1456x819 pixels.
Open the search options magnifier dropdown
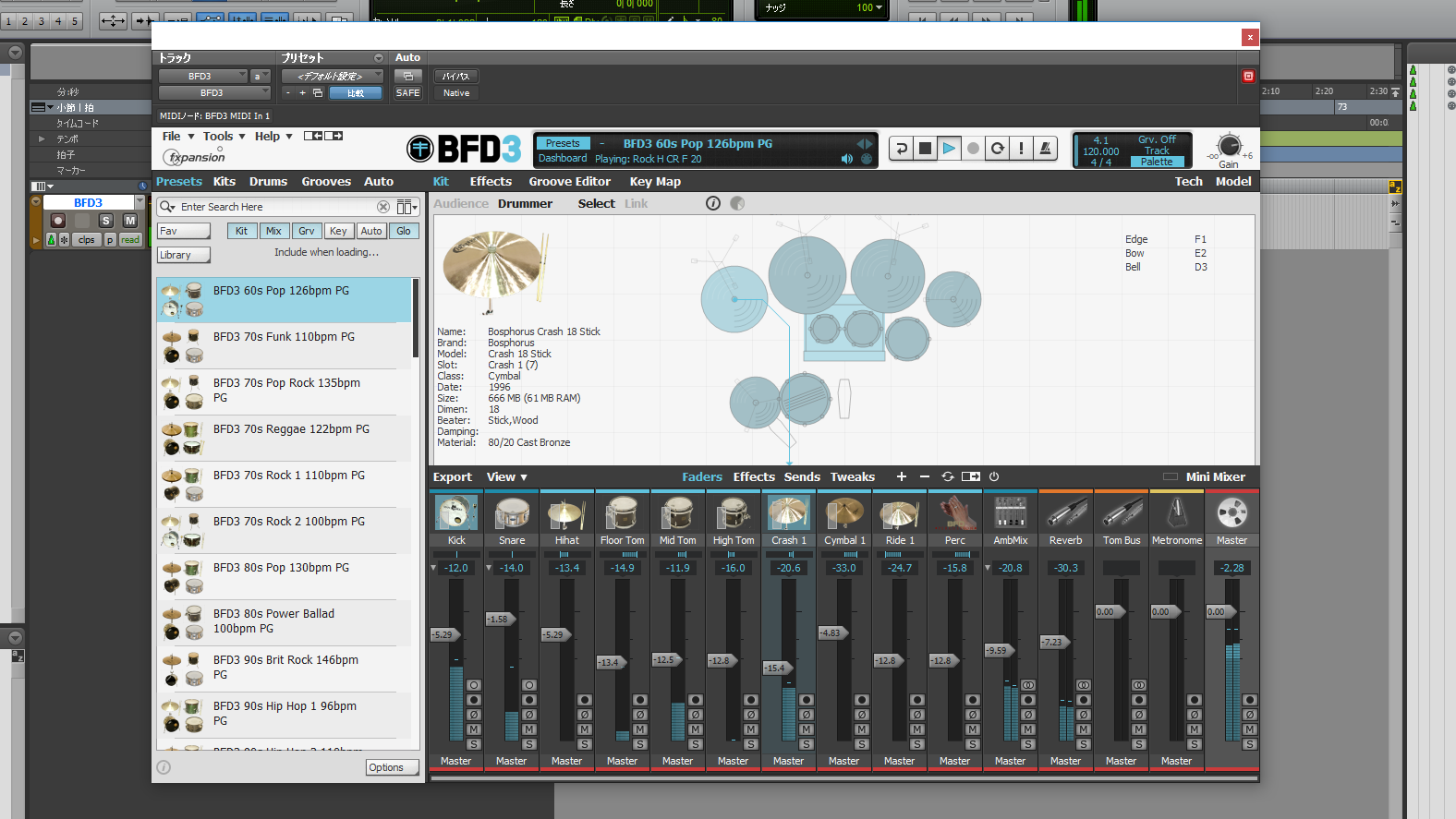(x=167, y=207)
